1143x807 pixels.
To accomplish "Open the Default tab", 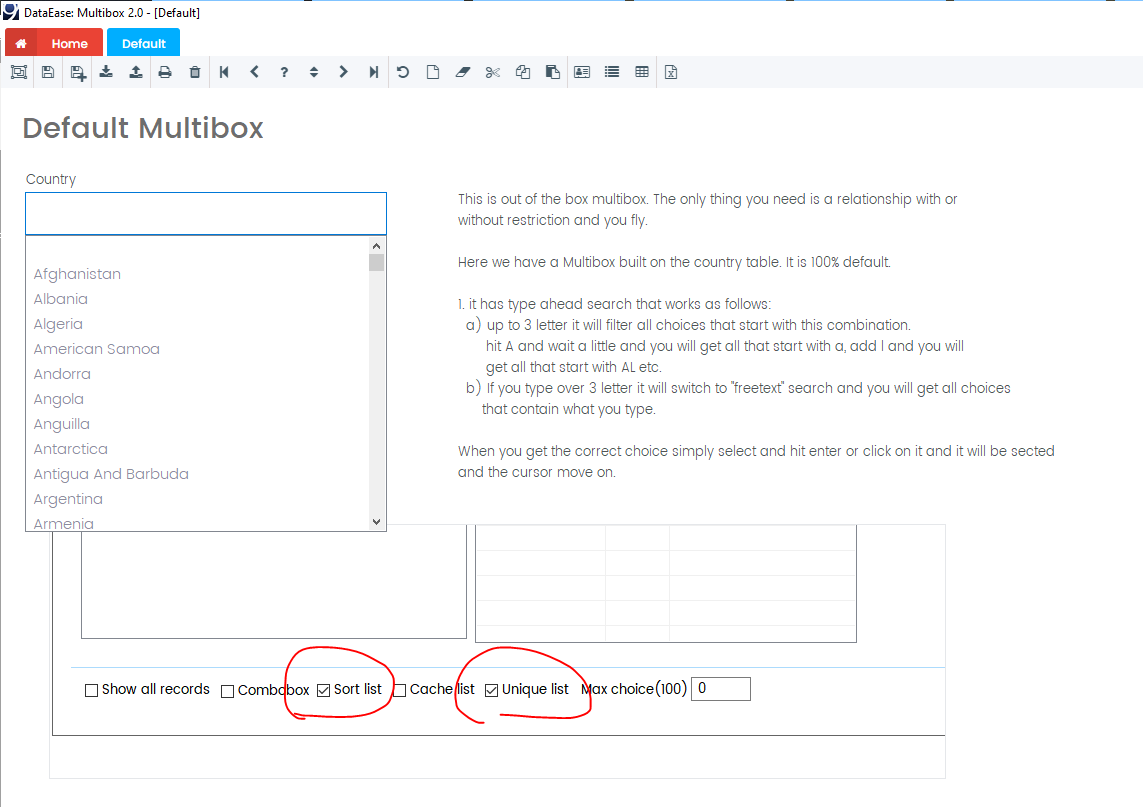I will tap(144, 43).
